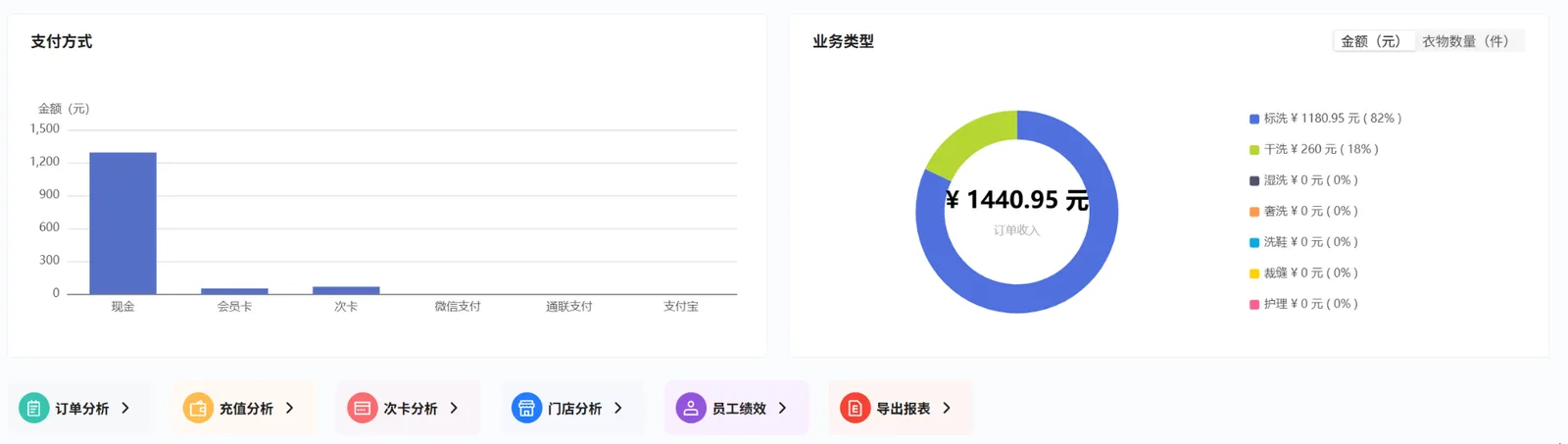Toggle 奢洗 legend orange swatch
The image size is (1568, 444).
click(1254, 212)
